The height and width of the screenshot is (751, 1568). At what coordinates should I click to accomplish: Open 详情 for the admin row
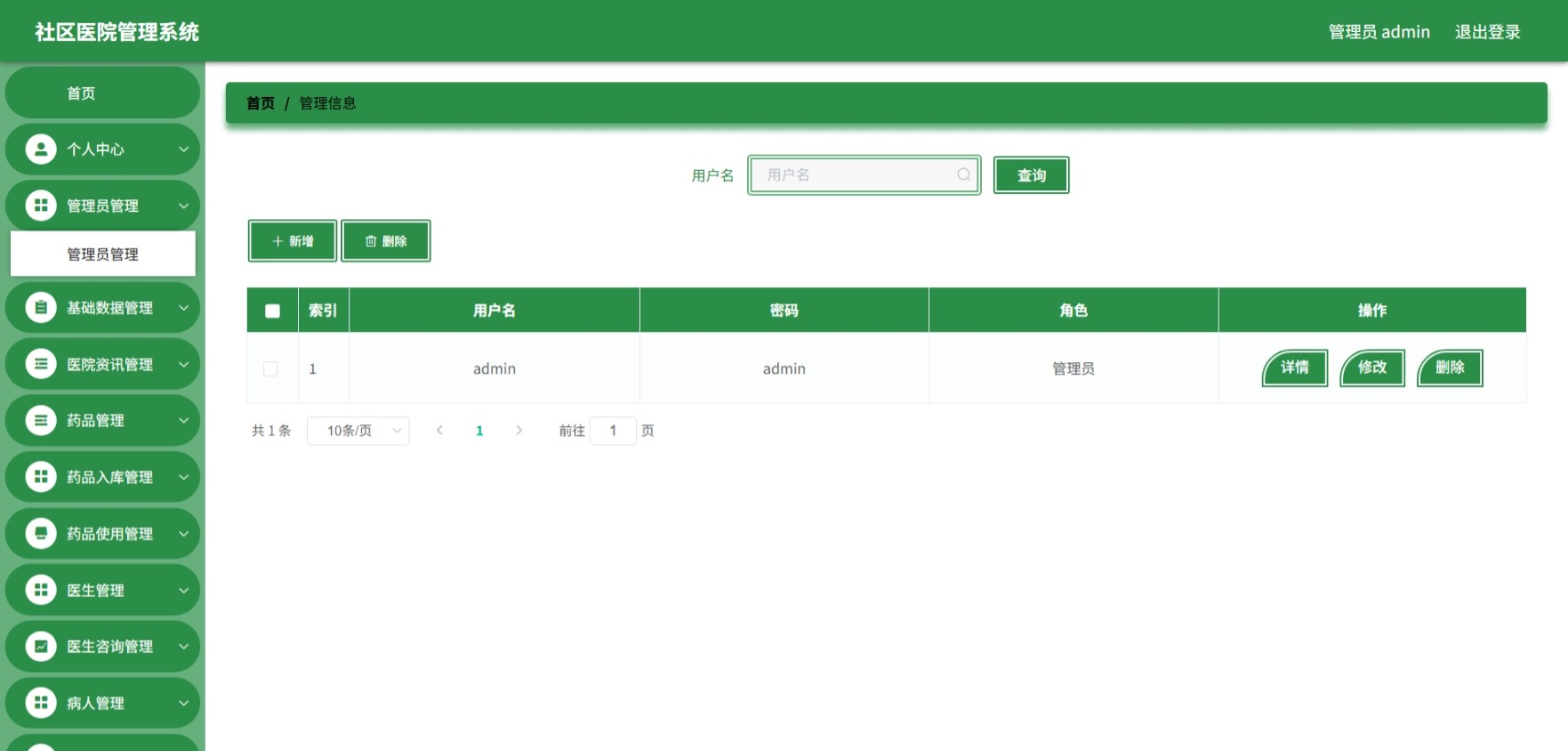pos(1295,367)
